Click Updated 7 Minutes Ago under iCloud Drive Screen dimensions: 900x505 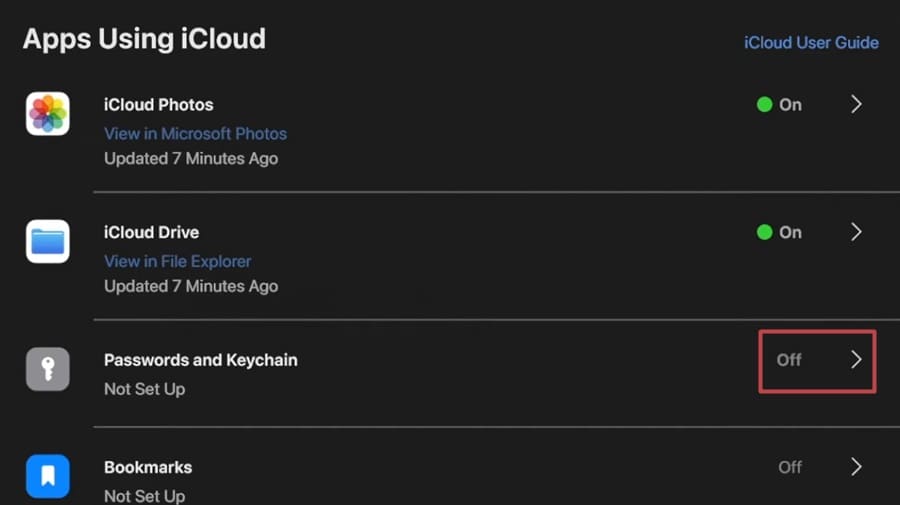(x=191, y=286)
